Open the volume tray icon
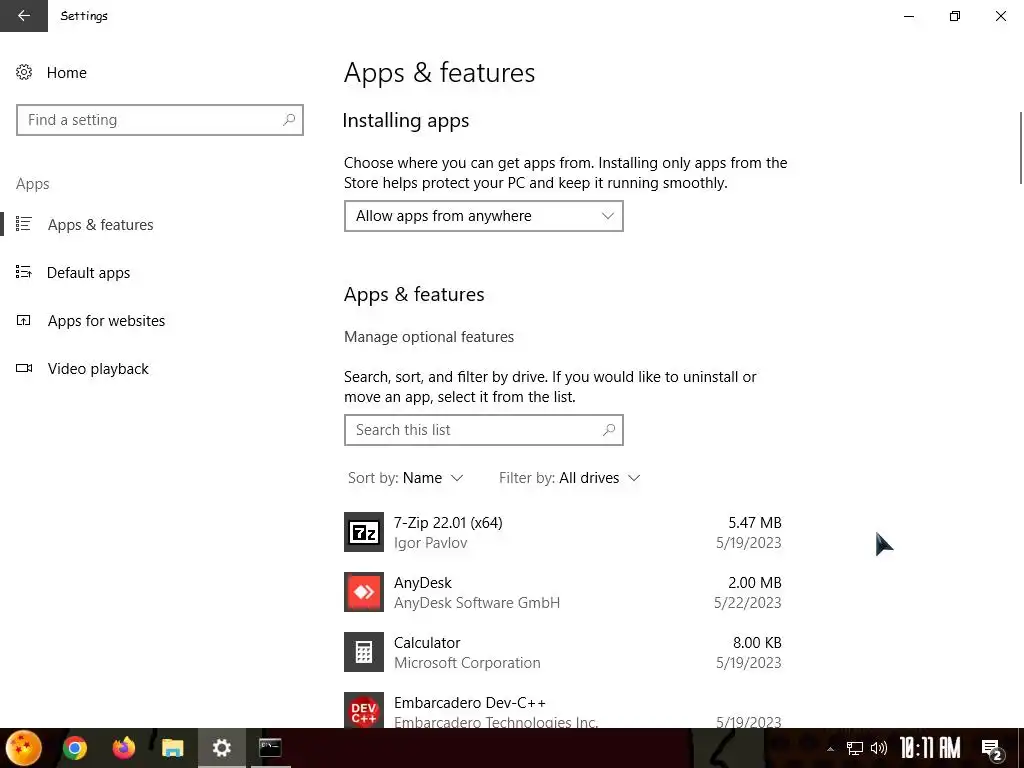The image size is (1024, 768). 879,748
